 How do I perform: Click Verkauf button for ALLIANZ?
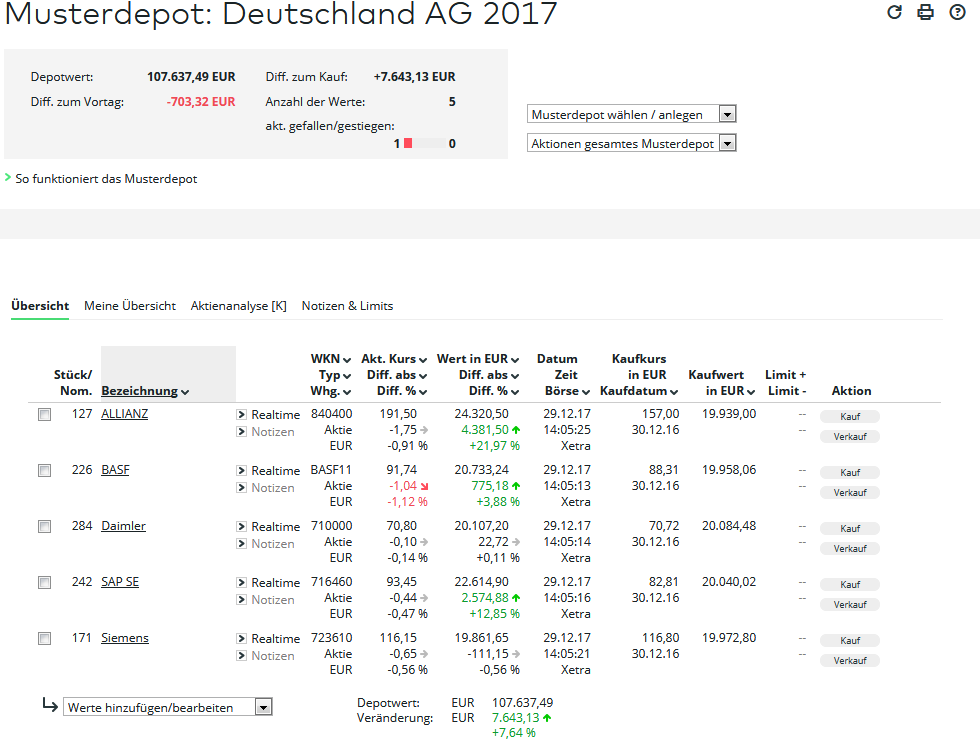pyautogui.click(x=850, y=436)
